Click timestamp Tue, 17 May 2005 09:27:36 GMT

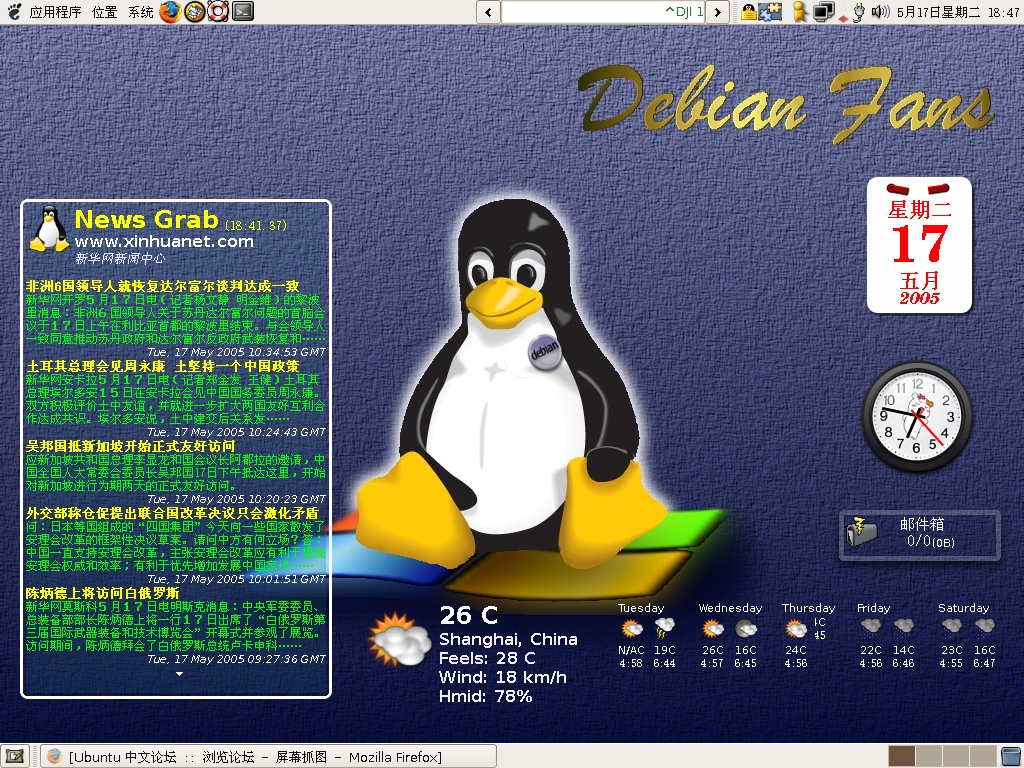tap(236, 659)
